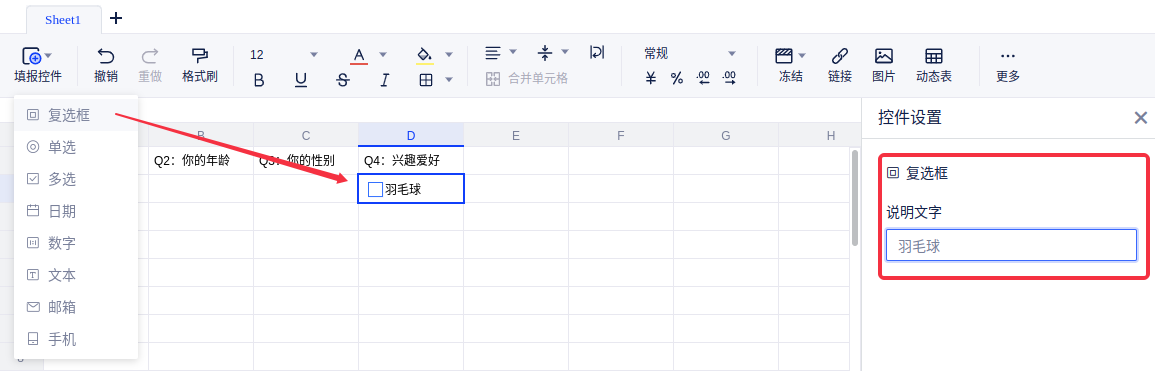
Task: Click the percent format icon
Action: (x=677, y=78)
